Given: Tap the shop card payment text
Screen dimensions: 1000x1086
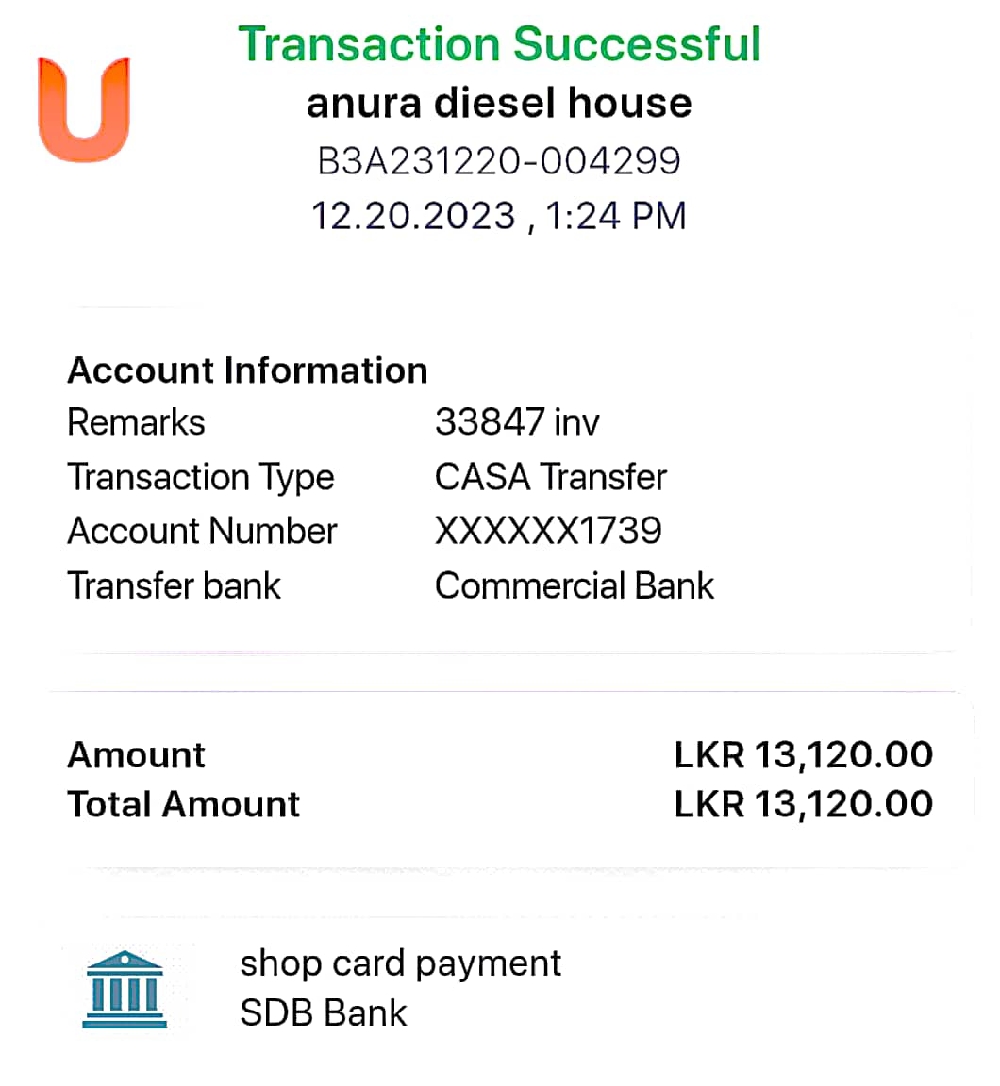Looking at the screenshot, I should pyautogui.click(x=400, y=964).
